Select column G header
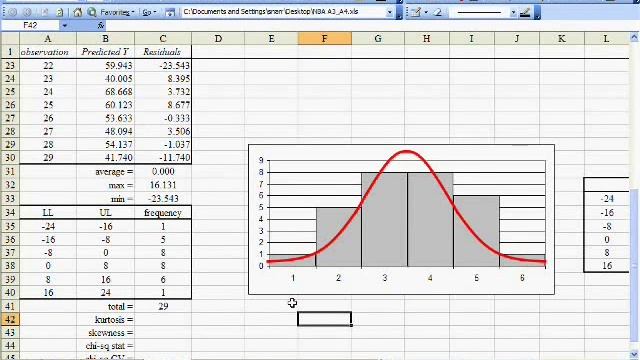640x360 pixels. point(378,39)
